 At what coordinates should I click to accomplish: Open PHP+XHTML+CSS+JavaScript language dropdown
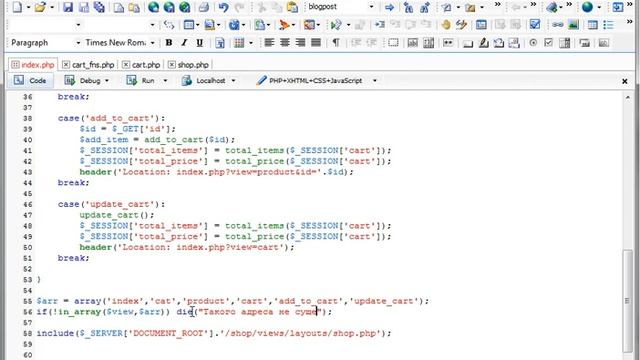(x=375, y=81)
